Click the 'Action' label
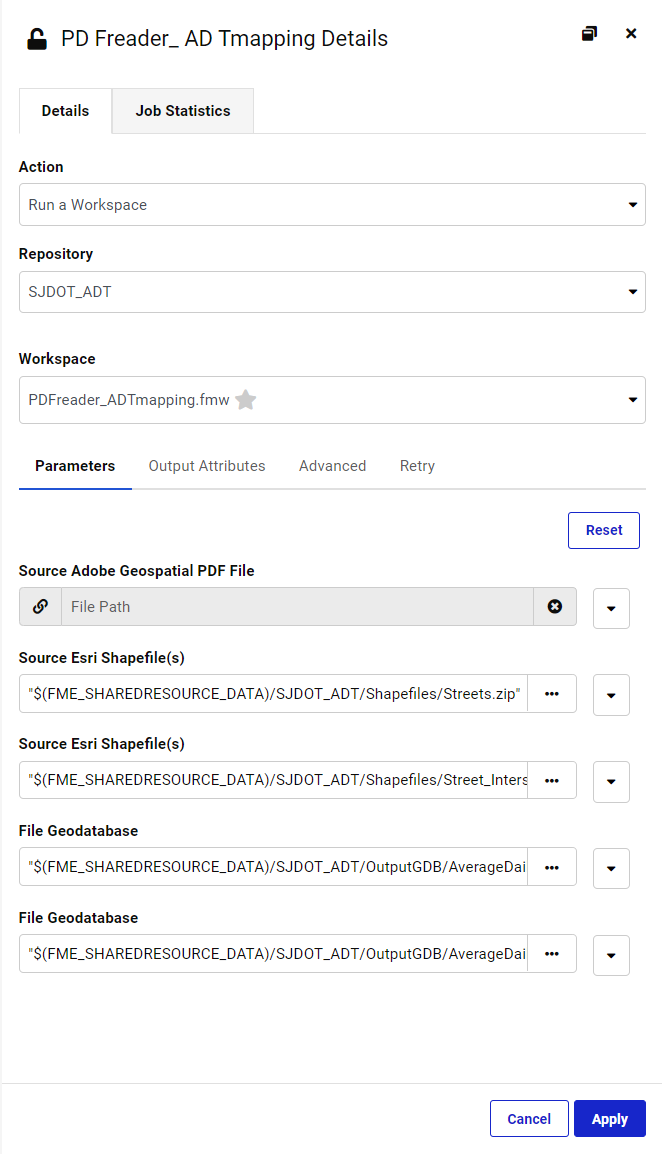 click(x=41, y=167)
